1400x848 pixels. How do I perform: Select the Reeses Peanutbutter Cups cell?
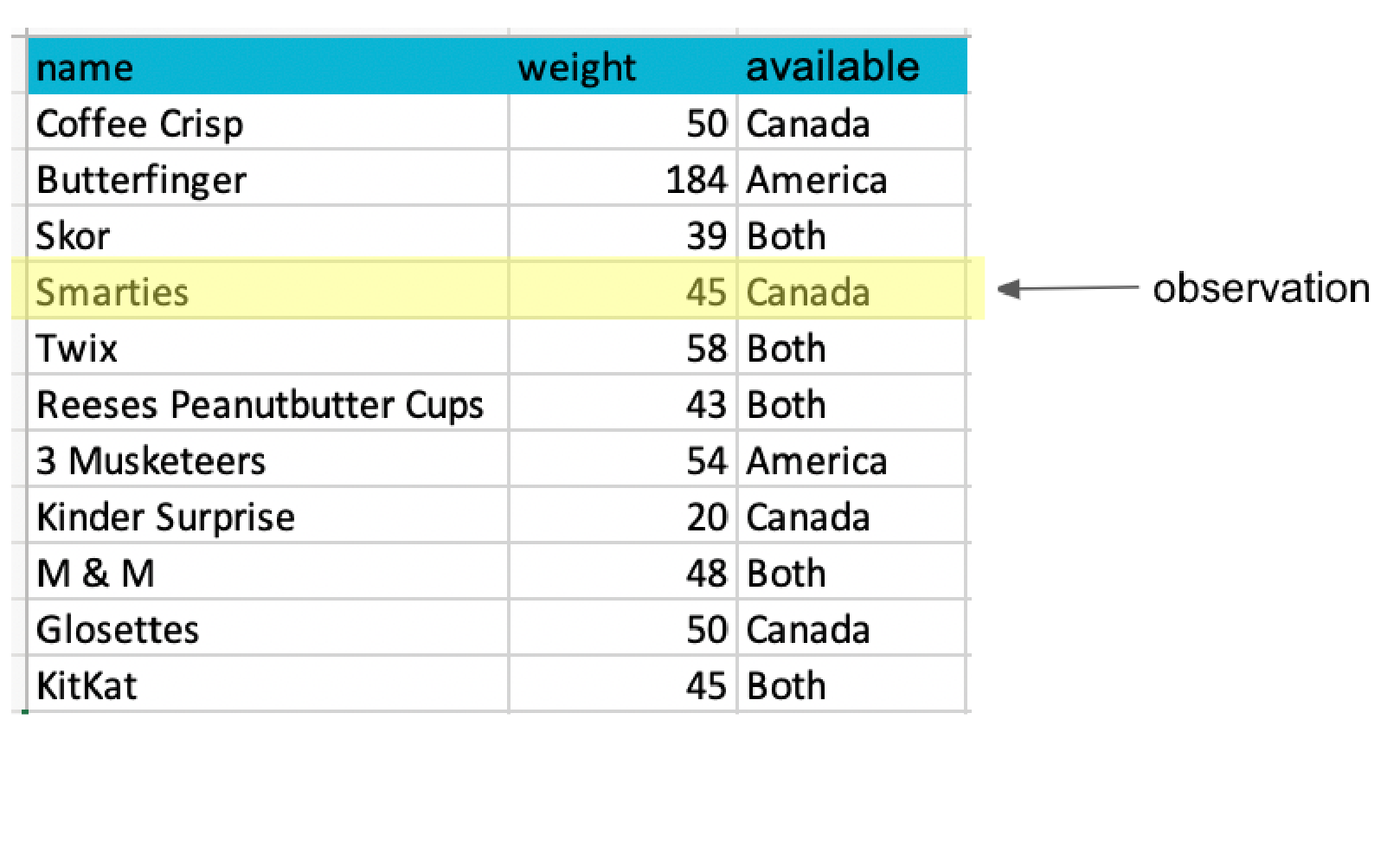pos(260,405)
